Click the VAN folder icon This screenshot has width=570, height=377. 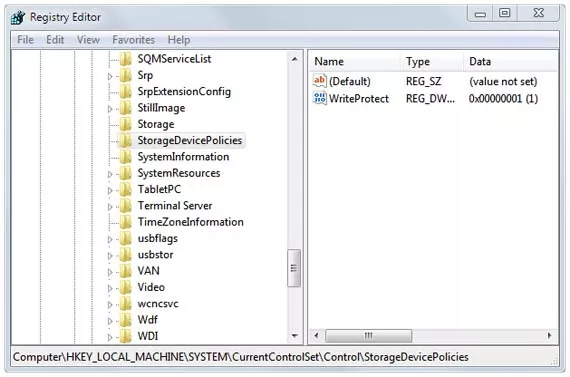(125, 271)
